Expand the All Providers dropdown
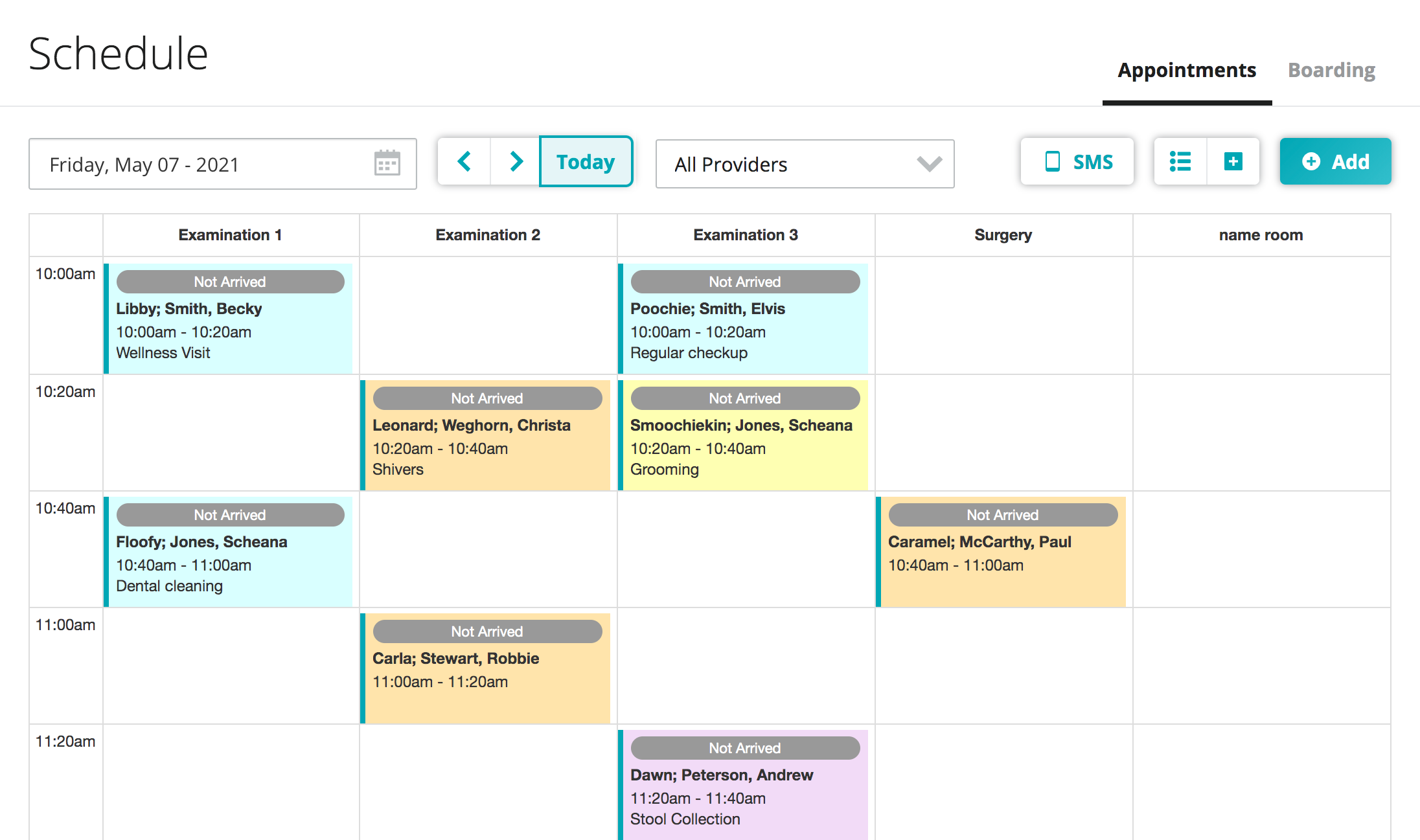Screen dimensions: 1420x840 [x=804, y=165]
